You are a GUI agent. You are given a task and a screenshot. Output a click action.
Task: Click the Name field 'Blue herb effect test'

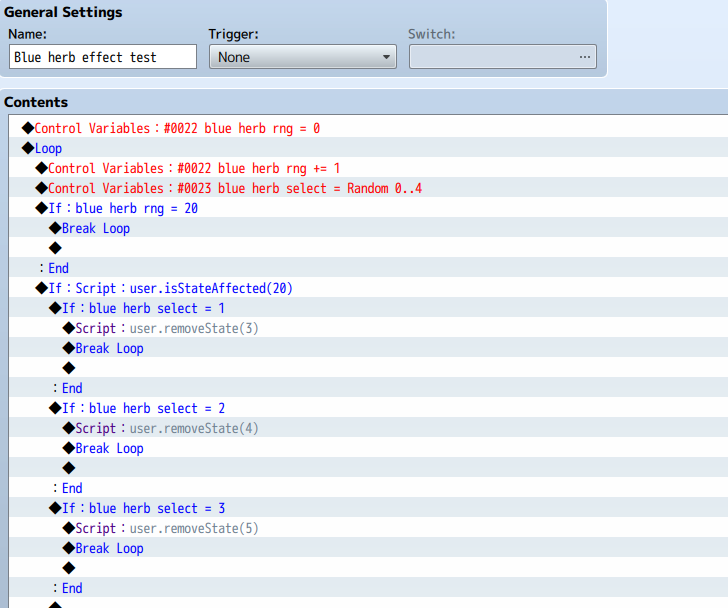(x=103, y=57)
